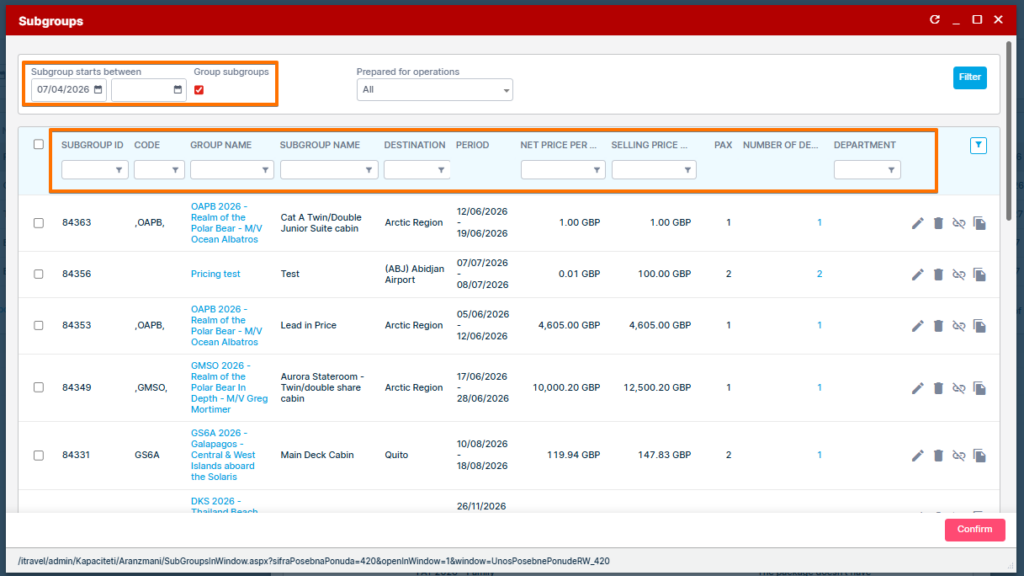Click the blue grid filter toggle icon

(x=978, y=146)
